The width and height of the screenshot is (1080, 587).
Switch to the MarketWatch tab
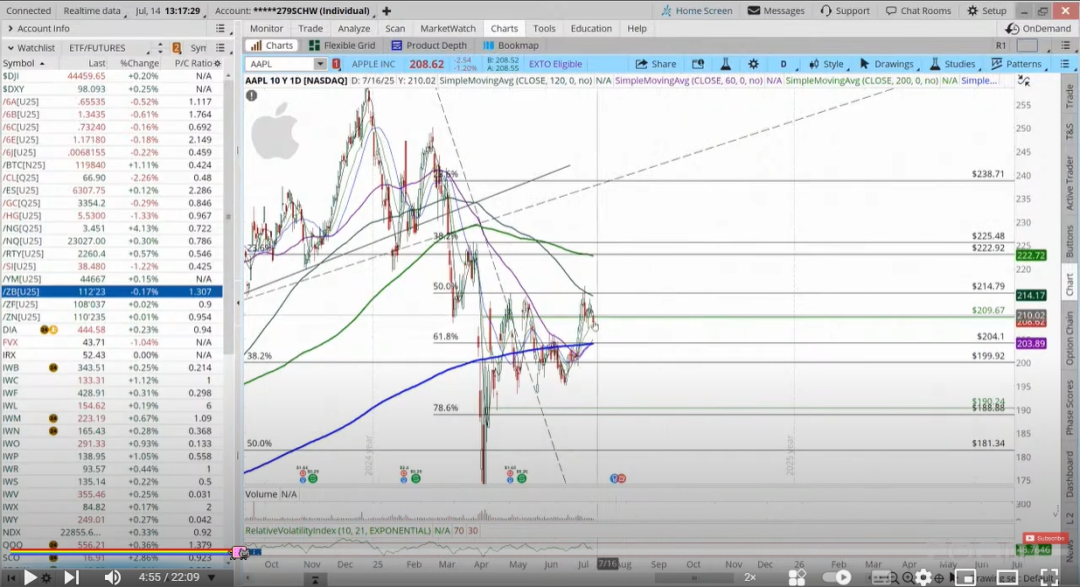448,28
